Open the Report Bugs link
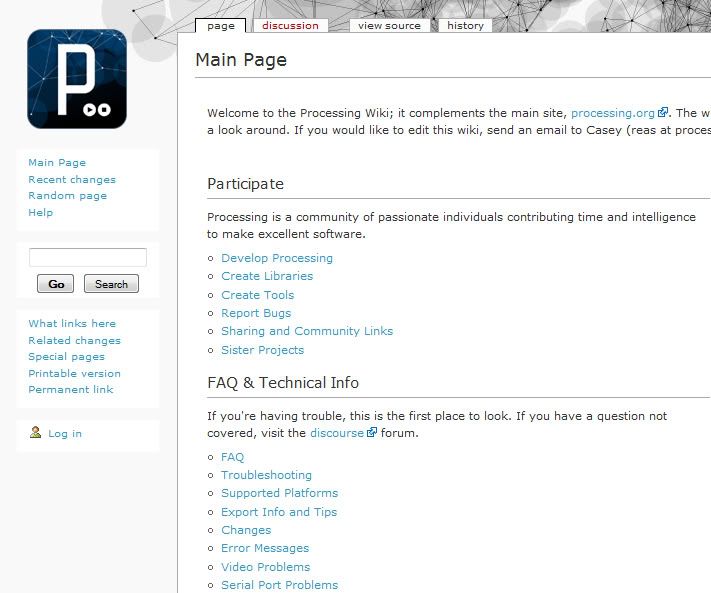Viewport: 711px width, 593px height. 256,313
